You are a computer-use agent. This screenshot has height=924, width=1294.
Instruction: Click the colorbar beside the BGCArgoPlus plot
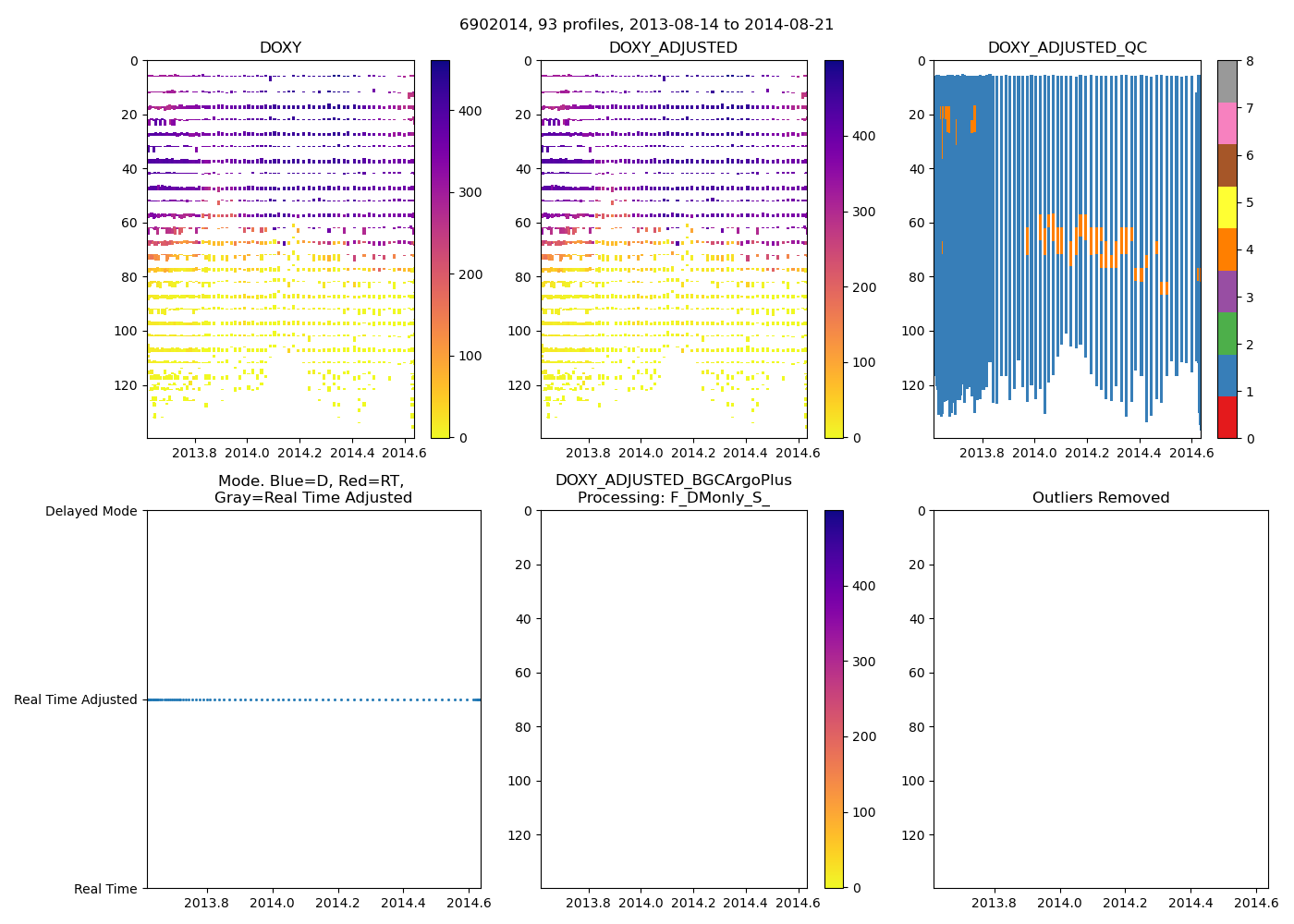coord(834,699)
